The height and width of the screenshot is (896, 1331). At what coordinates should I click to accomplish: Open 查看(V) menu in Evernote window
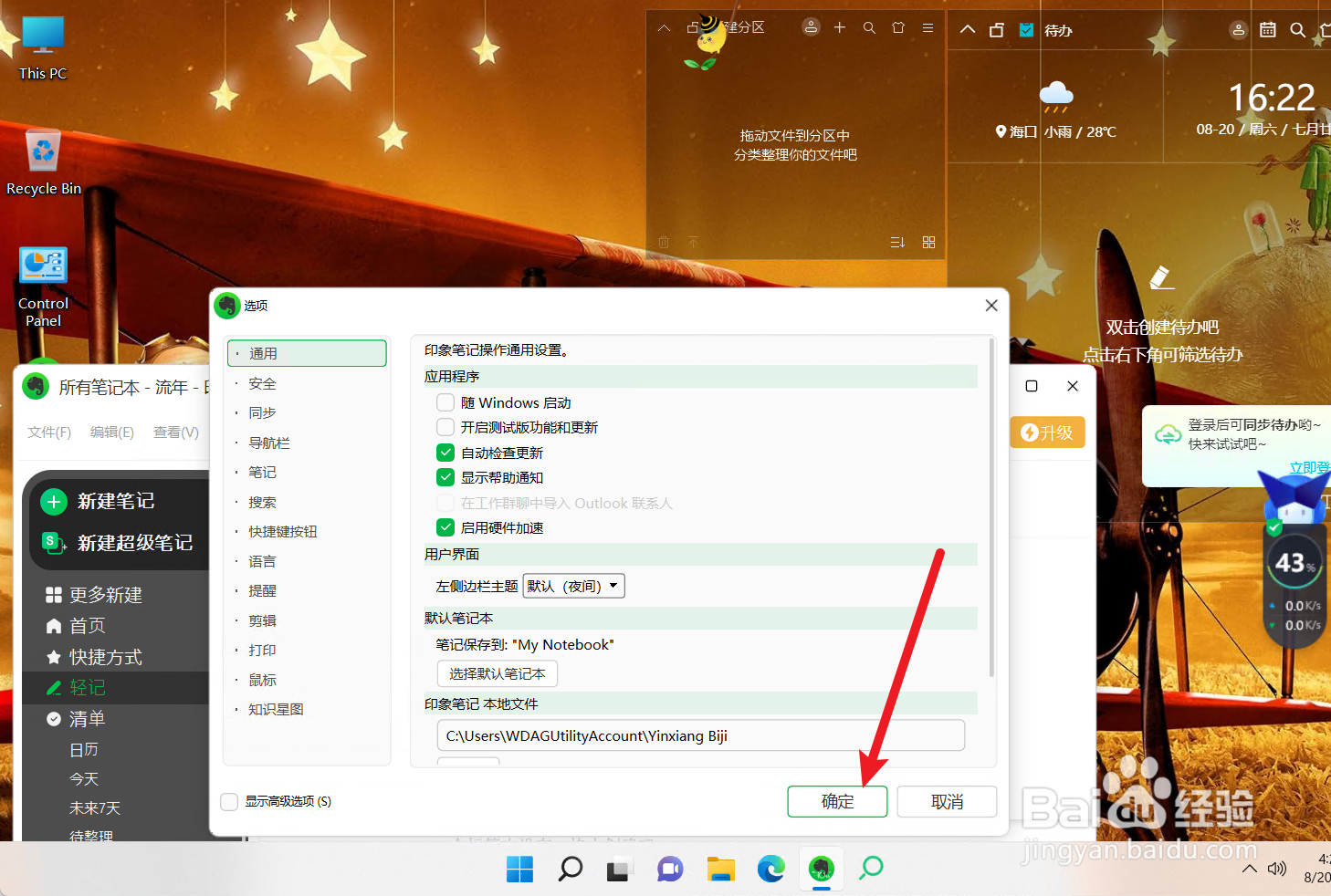coord(176,432)
